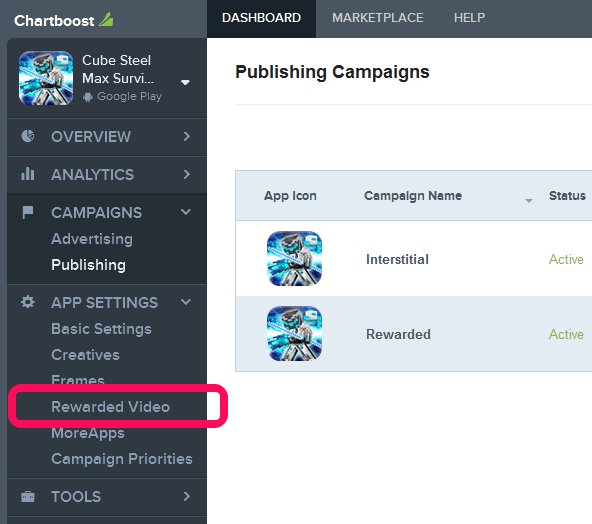Screen dimensions: 592x524
Task: Go to Campaign Priorities
Action: point(122,459)
